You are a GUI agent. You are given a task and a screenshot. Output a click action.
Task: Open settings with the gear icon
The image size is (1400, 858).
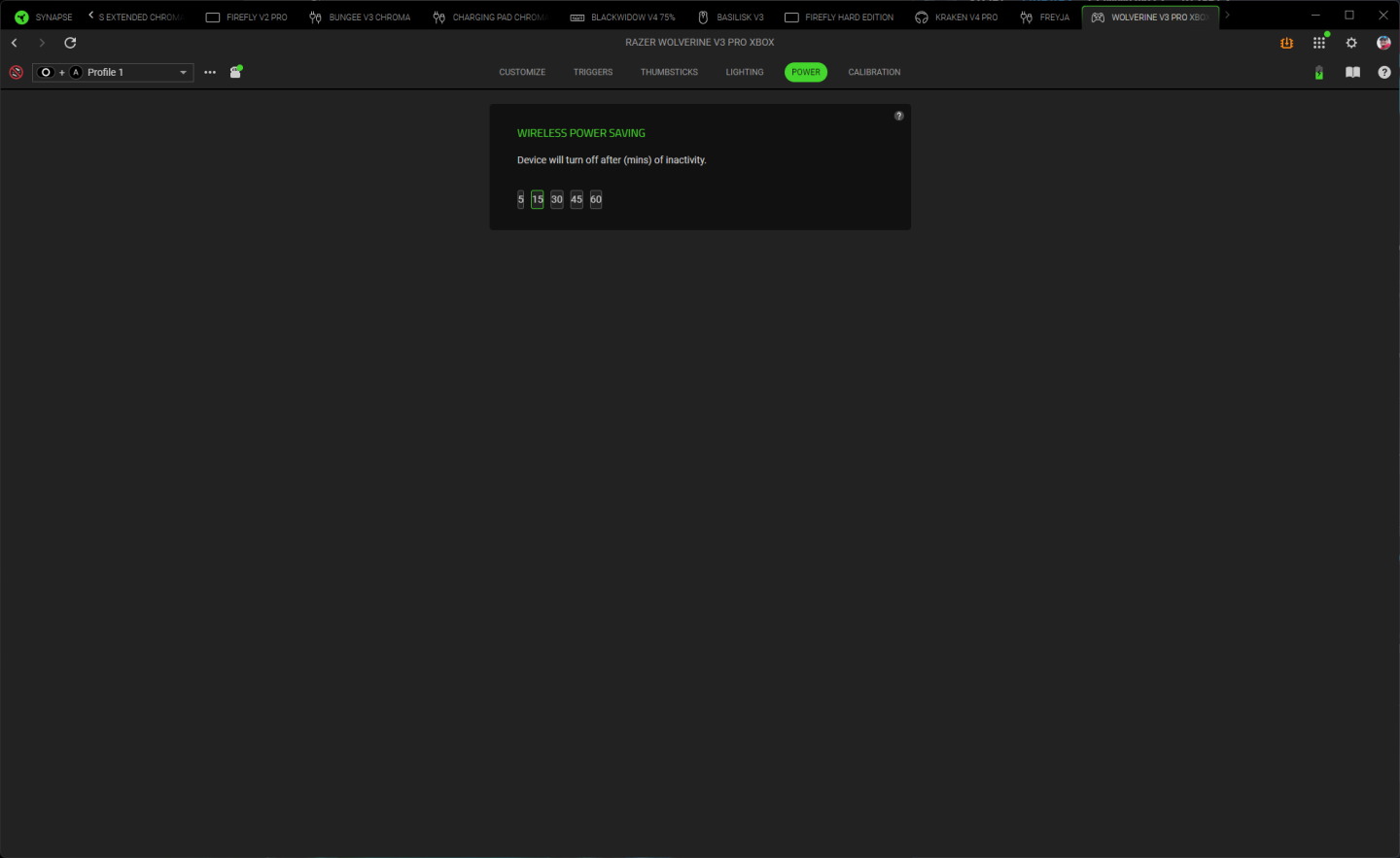click(x=1351, y=43)
